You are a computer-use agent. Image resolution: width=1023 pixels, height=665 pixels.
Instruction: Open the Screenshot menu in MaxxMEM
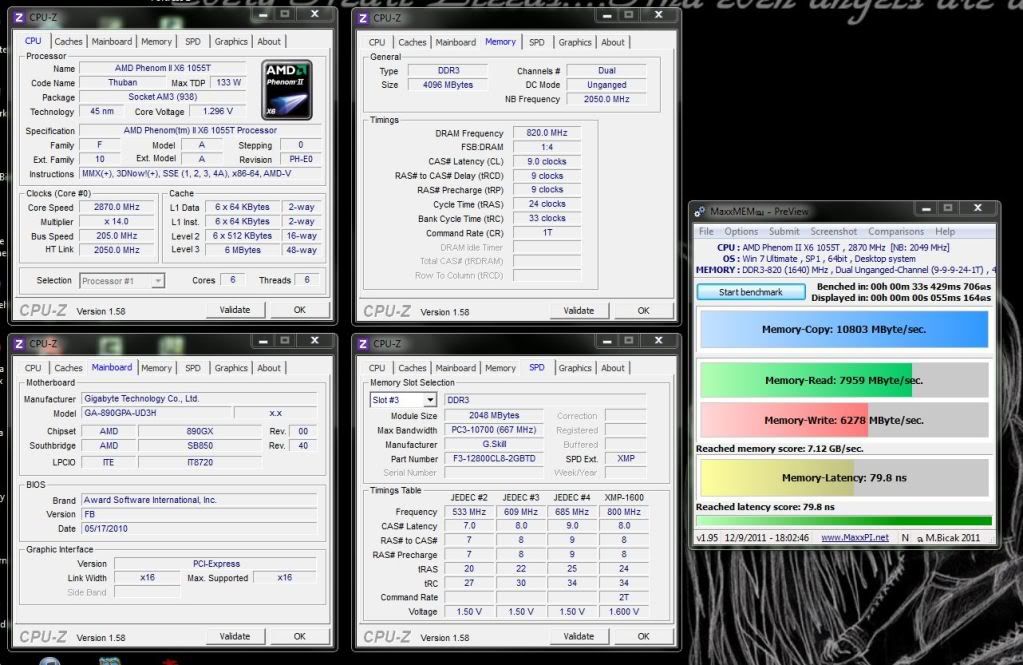pyautogui.click(x=833, y=231)
